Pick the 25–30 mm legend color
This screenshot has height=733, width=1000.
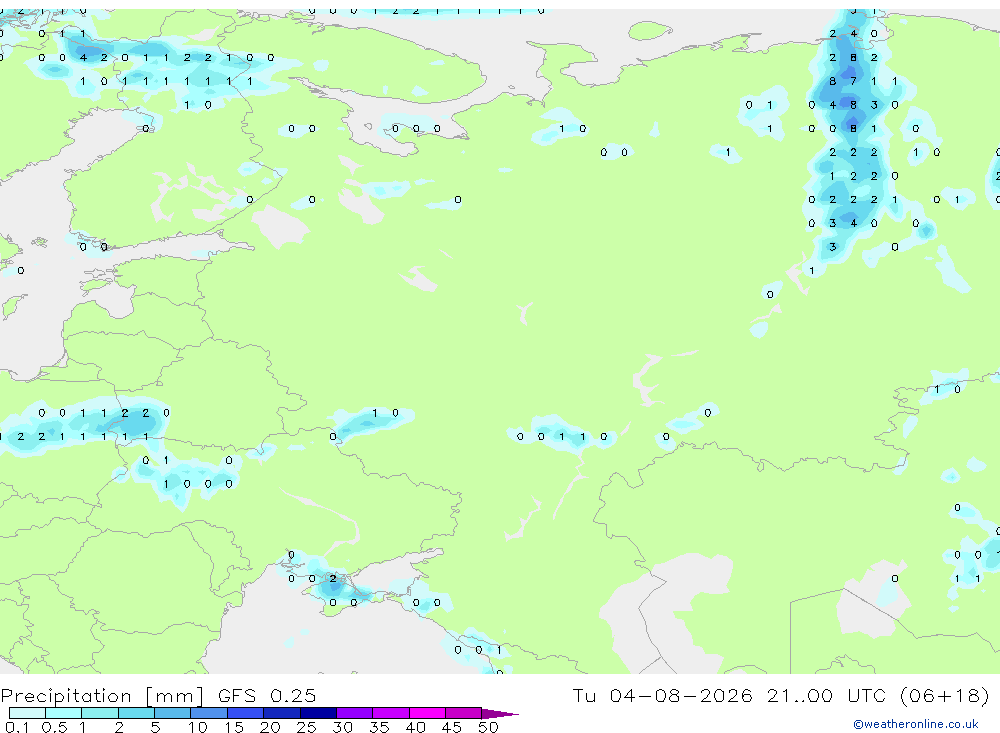(x=318, y=713)
